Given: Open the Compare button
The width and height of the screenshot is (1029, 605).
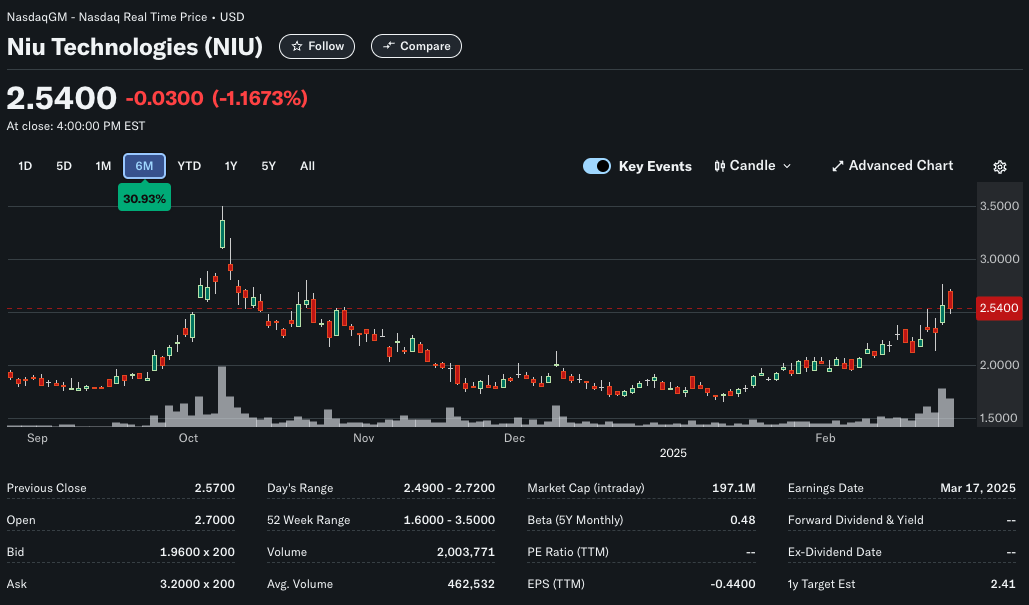Looking at the screenshot, I should pos(416,47).
